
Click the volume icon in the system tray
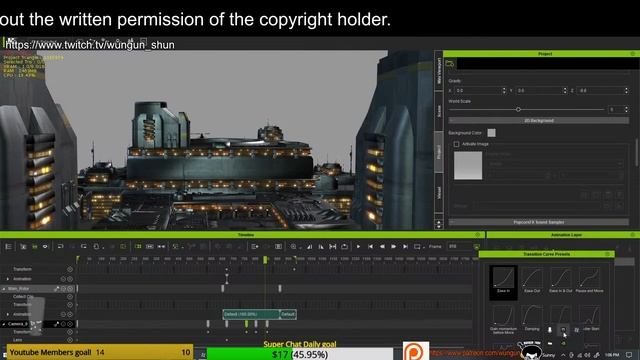pyautogui.click(x=588, y=355)
